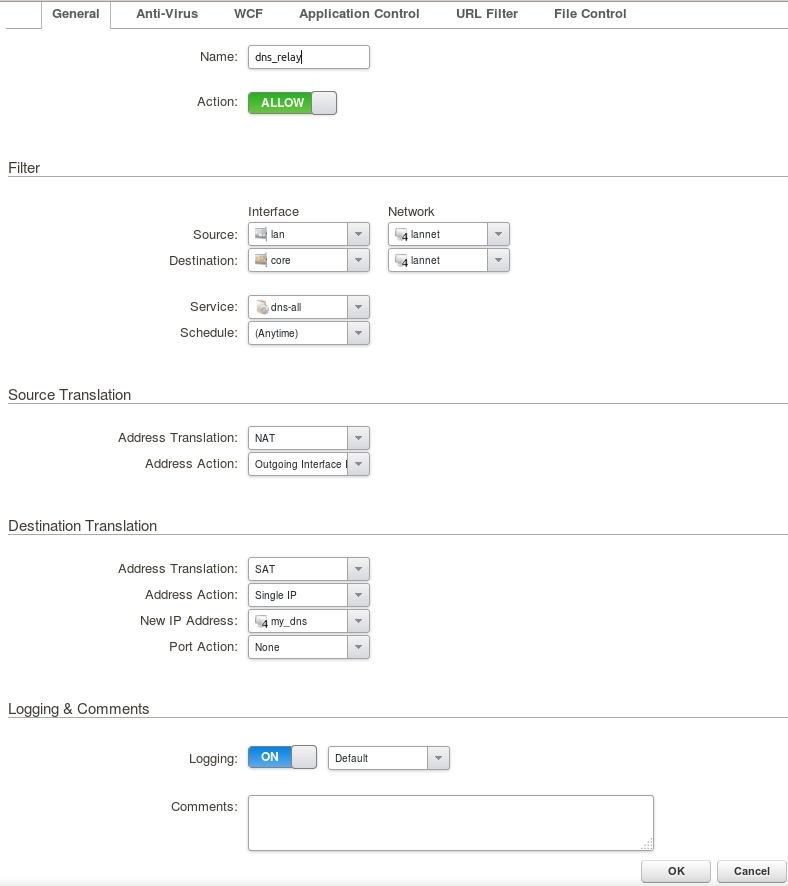Screen dimensions: 788x886
Task: Click the OK button
Action: tap(676, 871)
